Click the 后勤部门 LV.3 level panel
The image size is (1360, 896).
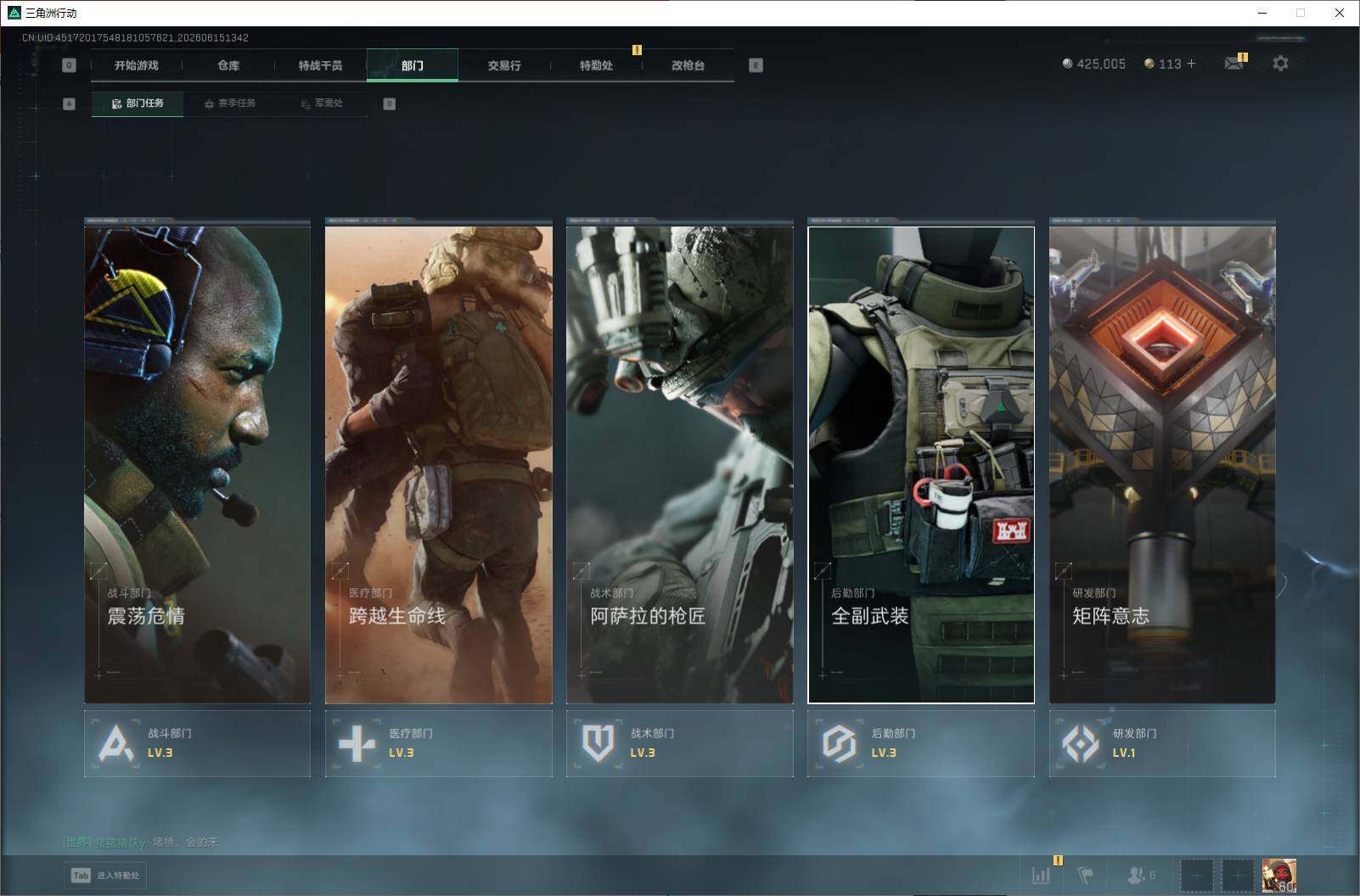pyautogui.click(x=921, y=743)
